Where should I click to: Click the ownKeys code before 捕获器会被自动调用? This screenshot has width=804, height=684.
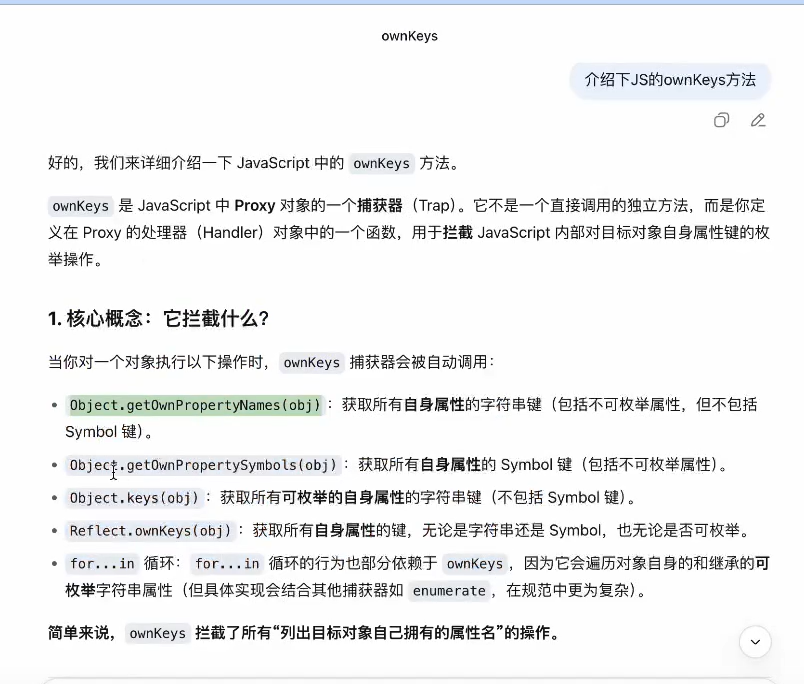311,363
